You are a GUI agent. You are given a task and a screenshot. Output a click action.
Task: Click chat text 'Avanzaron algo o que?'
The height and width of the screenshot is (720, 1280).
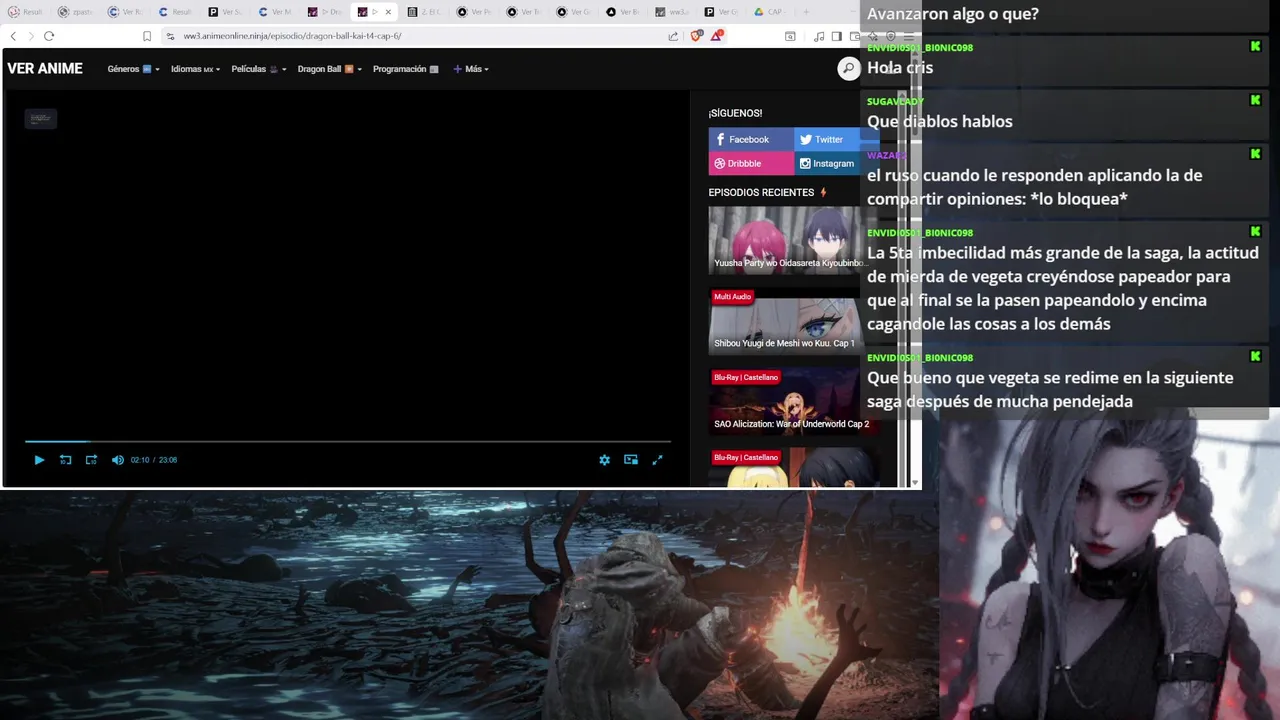click(953, 14)
